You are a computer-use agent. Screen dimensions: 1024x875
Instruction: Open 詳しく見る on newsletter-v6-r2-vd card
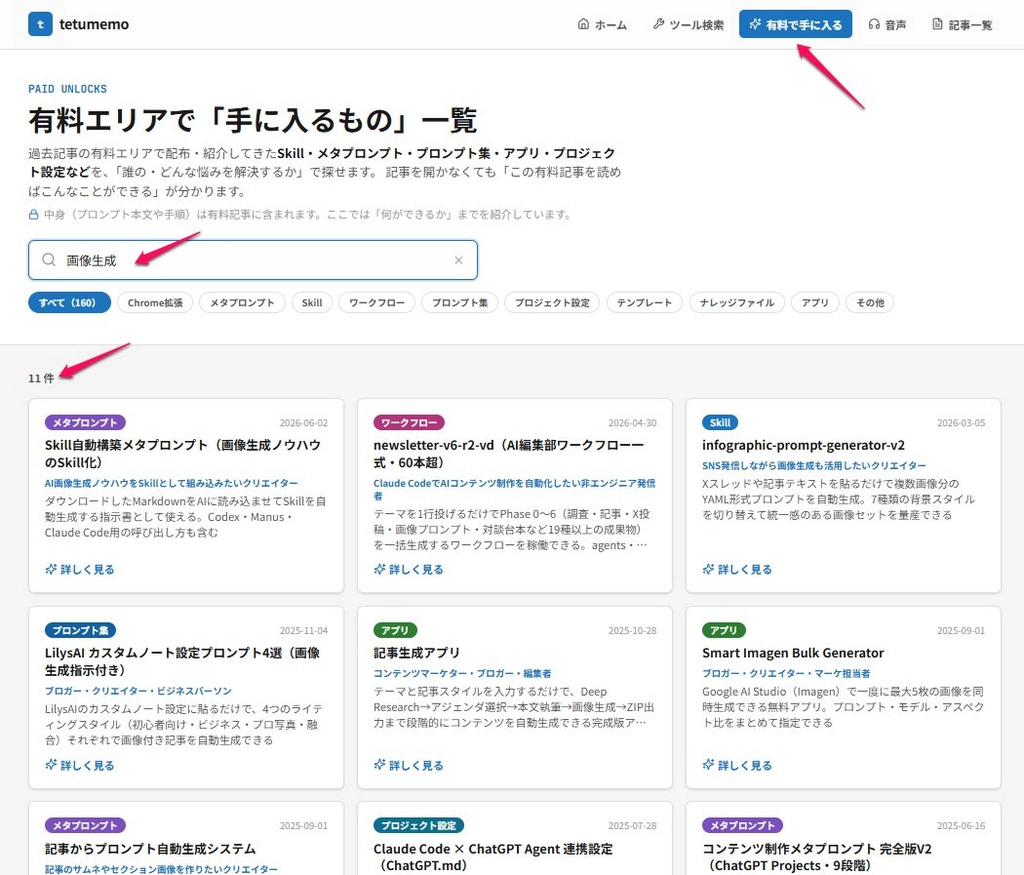(408, 569)
